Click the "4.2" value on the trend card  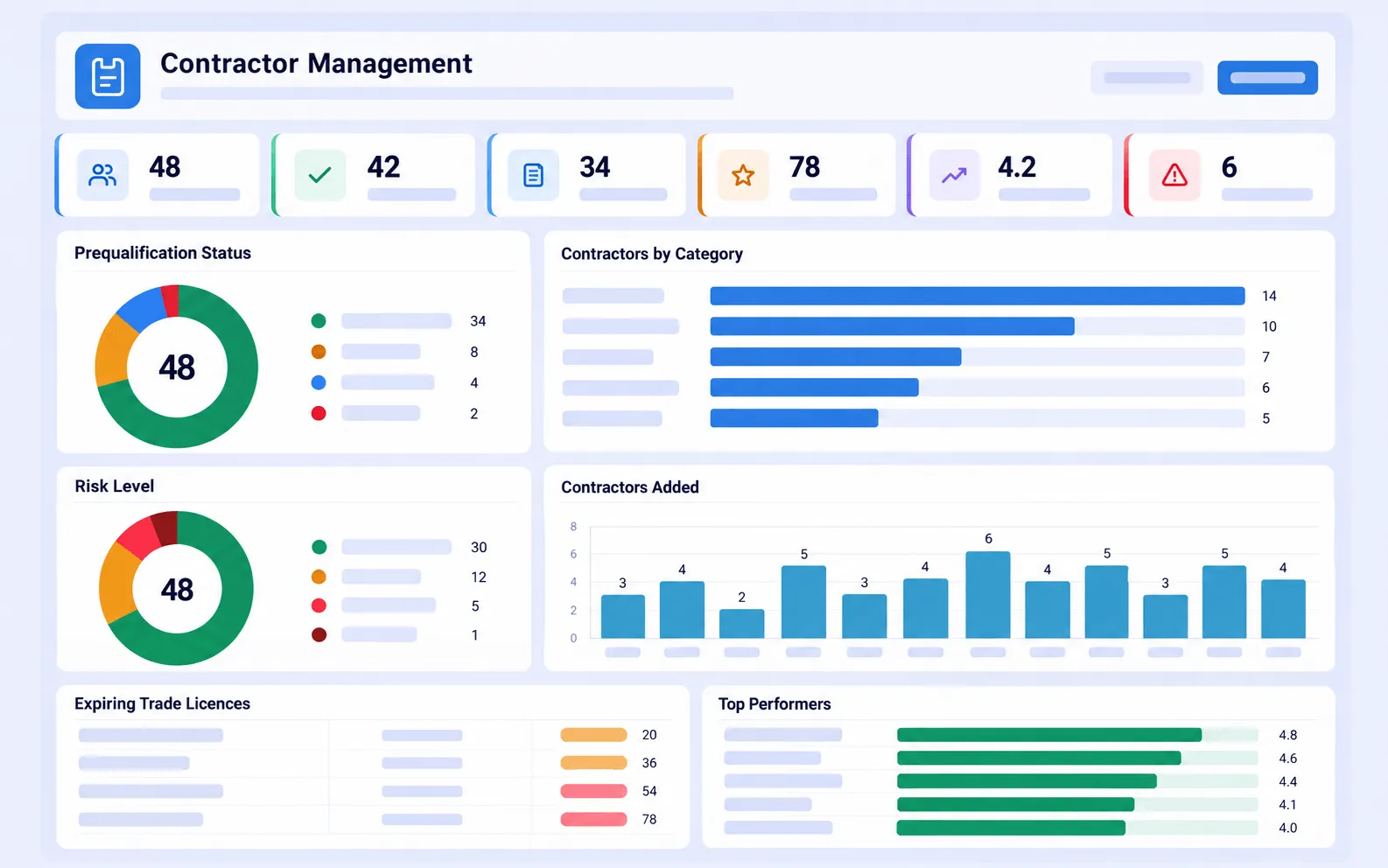tap(1017, 167)
